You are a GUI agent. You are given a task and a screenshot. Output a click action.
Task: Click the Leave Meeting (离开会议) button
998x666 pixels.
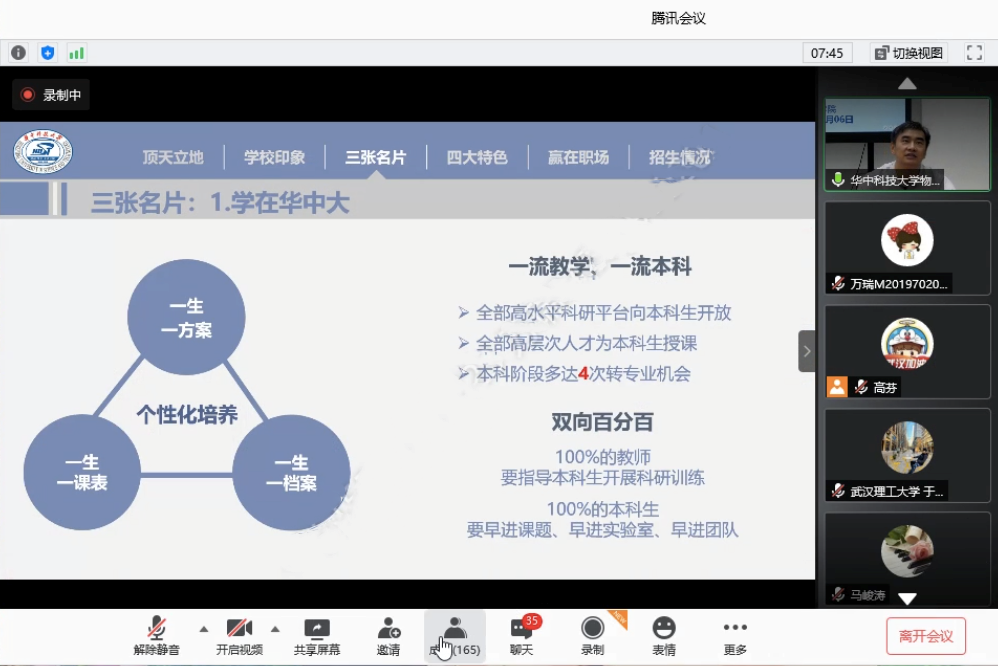click(926, 636)
